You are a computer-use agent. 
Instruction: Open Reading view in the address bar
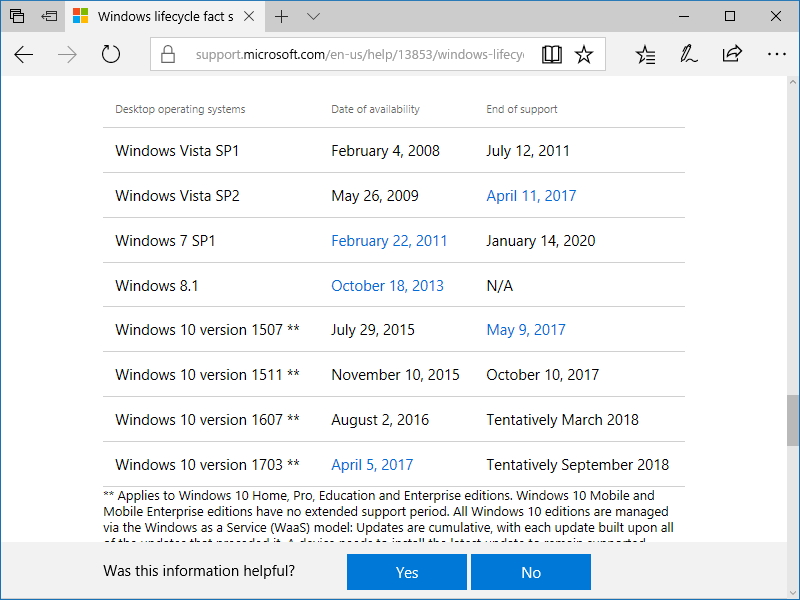click(551, 54)
